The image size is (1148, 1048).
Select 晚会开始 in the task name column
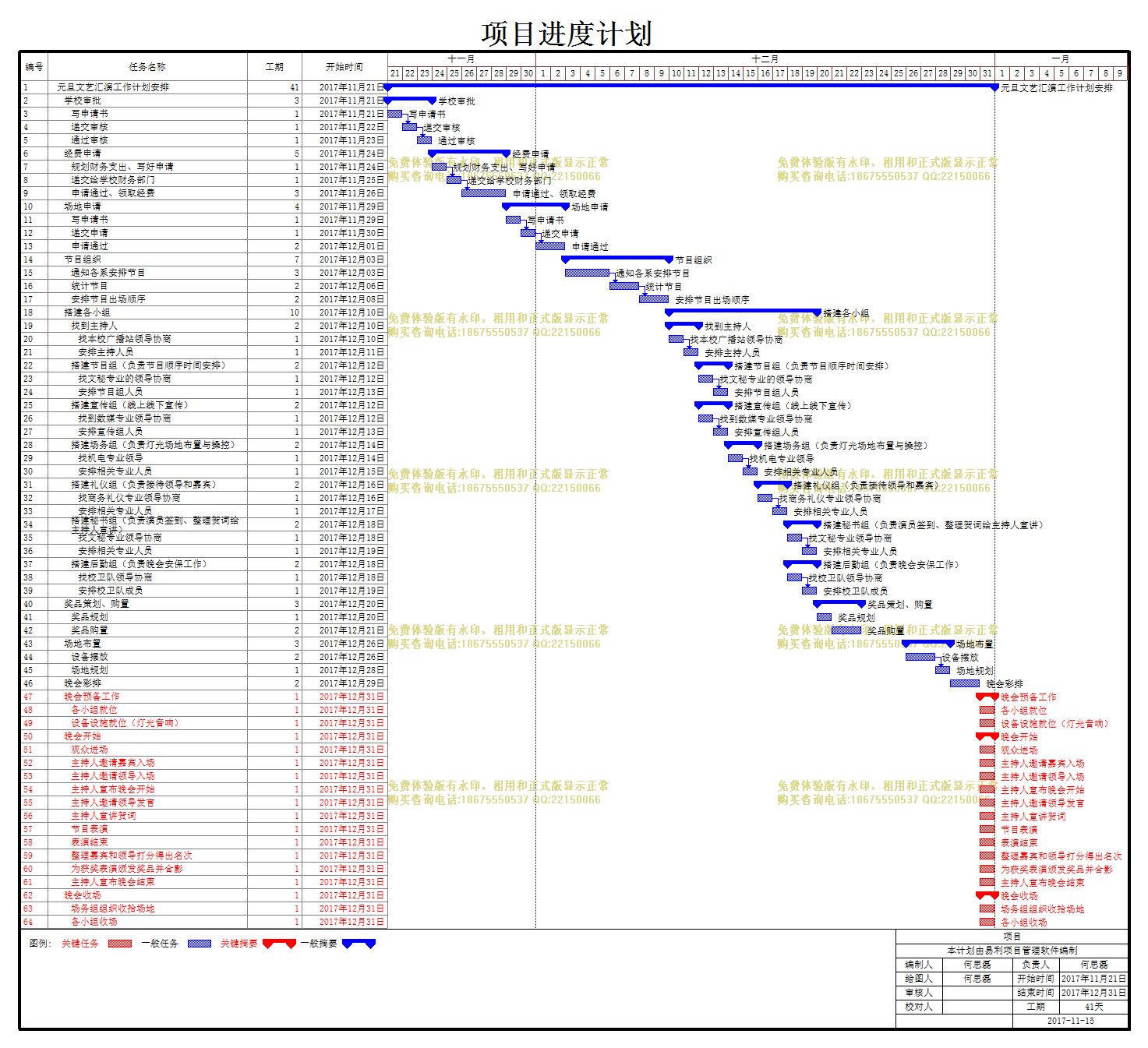click(83, 736)
